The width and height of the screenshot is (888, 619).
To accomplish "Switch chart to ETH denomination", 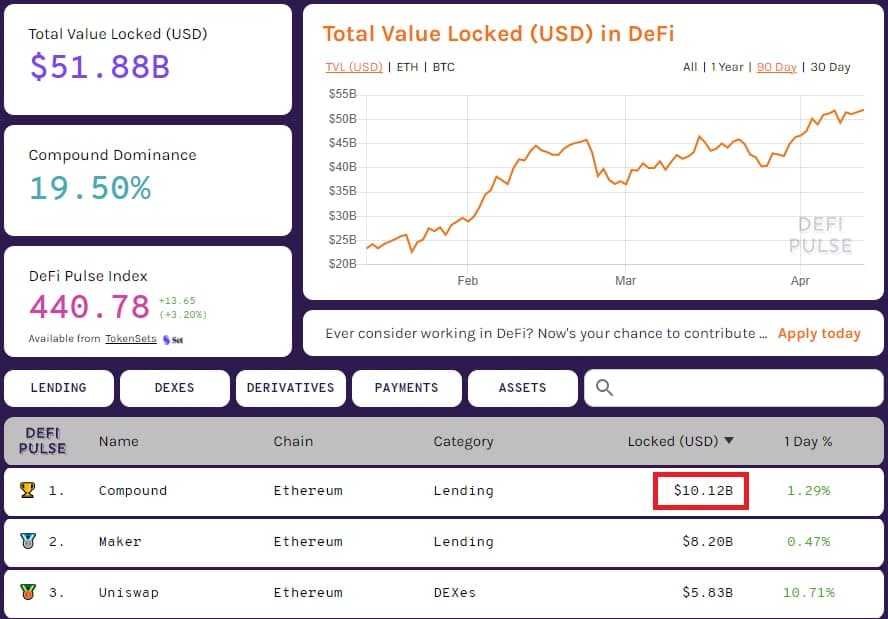I will click(x=408, y=67).
